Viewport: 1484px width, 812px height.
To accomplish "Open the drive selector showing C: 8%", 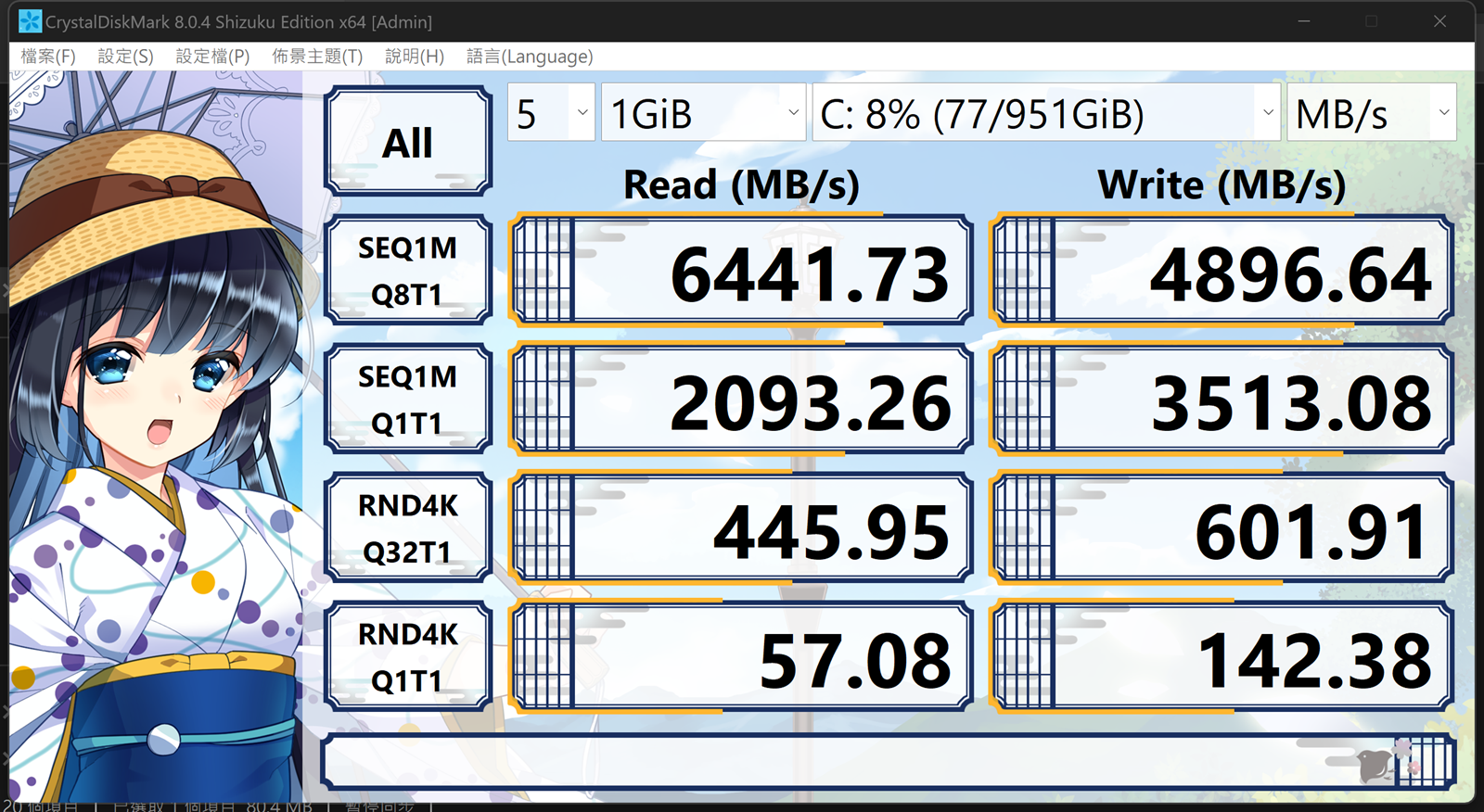I will [x=1045, y=113].
